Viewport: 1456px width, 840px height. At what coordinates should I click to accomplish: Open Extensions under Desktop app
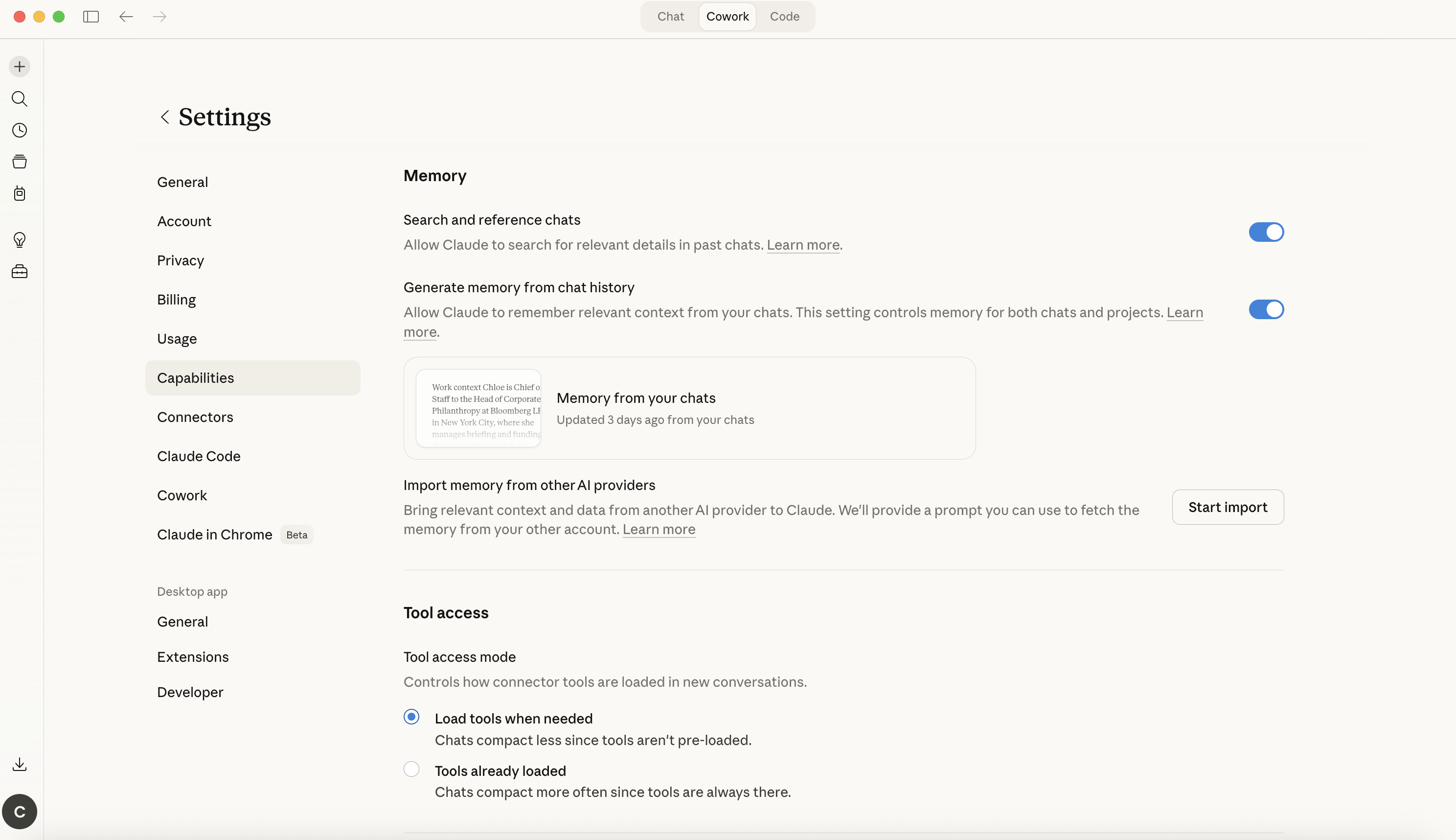(x=253, y=657)
